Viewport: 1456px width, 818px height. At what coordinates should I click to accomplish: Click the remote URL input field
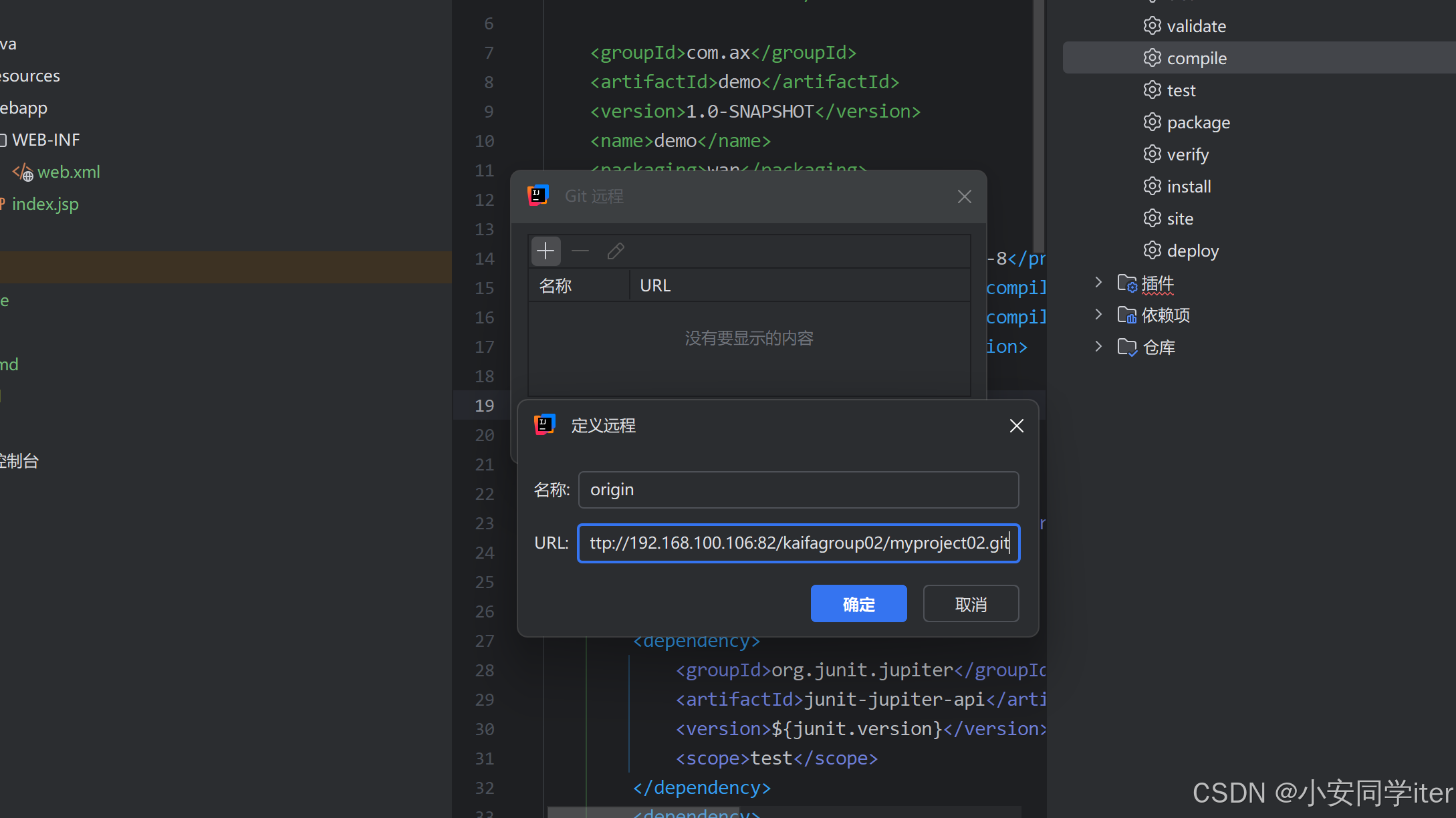click(x=798, y=543)
